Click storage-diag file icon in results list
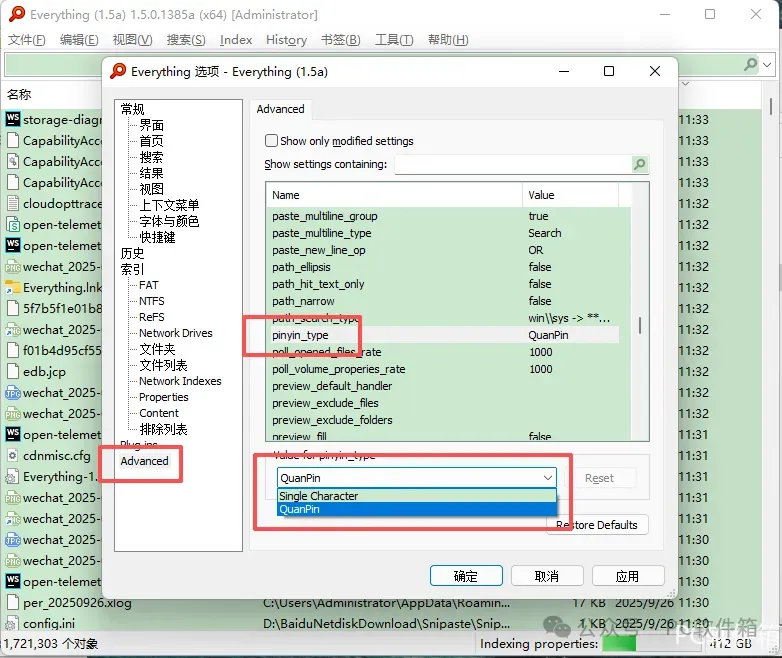Viewport: 782px width, 658px height. (x=12, y=119)
